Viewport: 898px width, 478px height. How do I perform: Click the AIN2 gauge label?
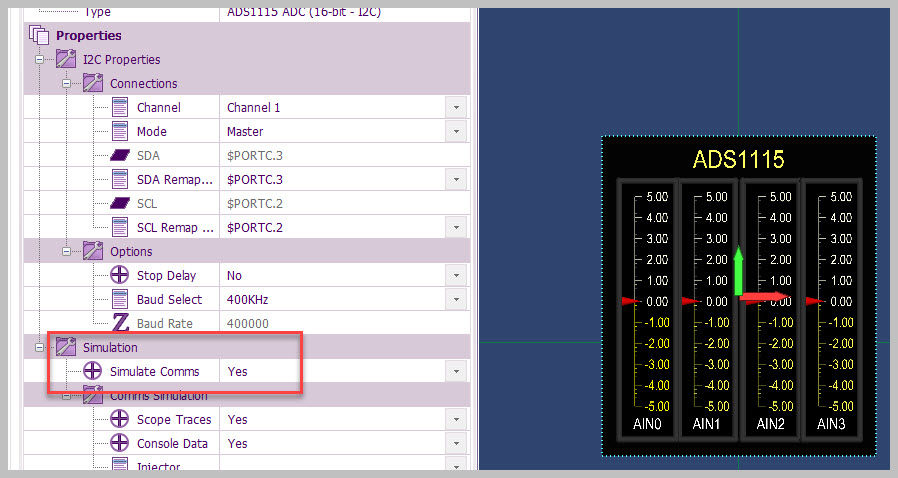(770, 424)
